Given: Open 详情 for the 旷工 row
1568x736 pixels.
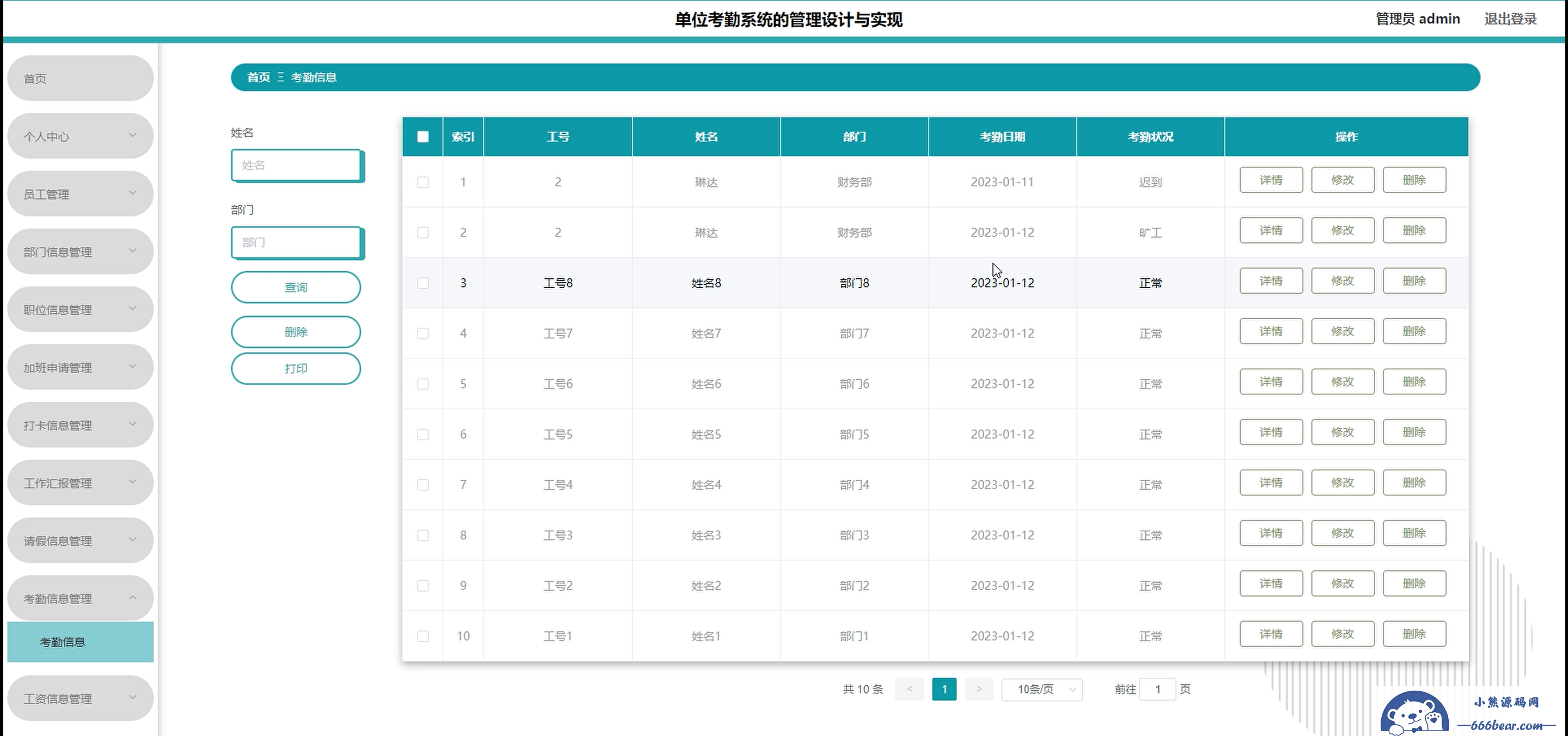Looking at the screenshot, I should click(1271, 231).
